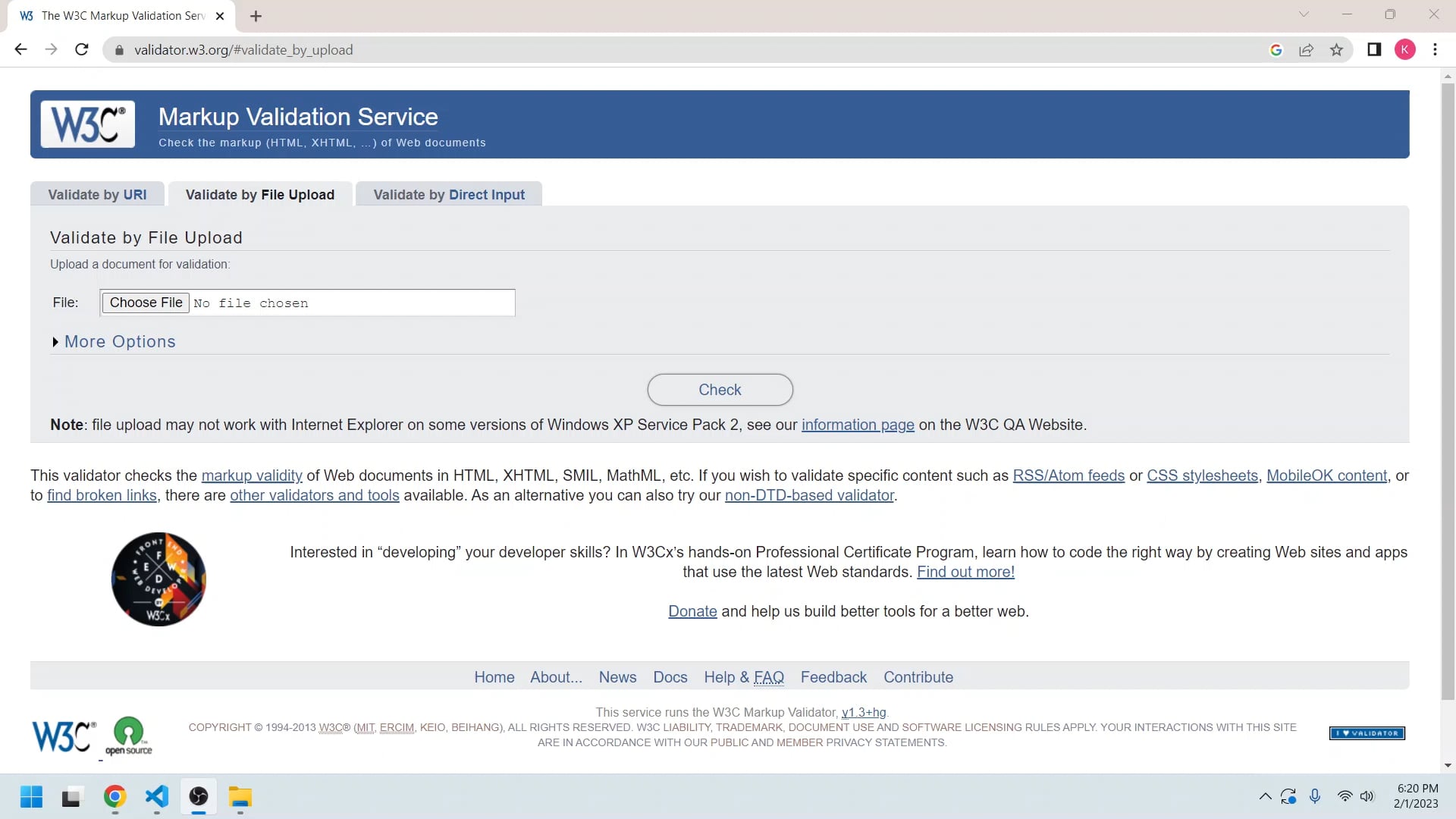Viewport: 1456px width, 819px height.
Task: Launch Chrome from the taskbar
Action: [115, 797]
